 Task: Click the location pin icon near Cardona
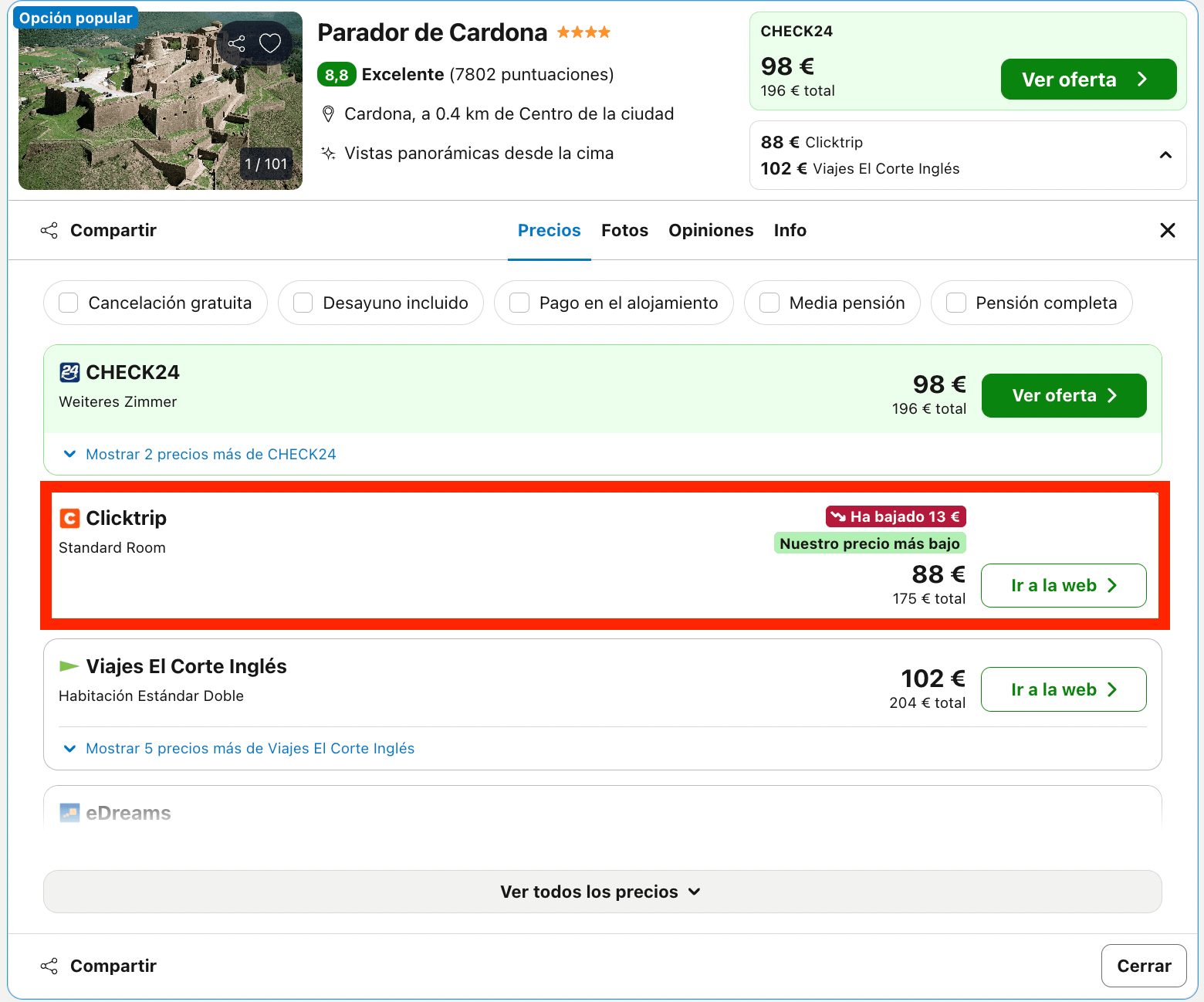(328, 114)
